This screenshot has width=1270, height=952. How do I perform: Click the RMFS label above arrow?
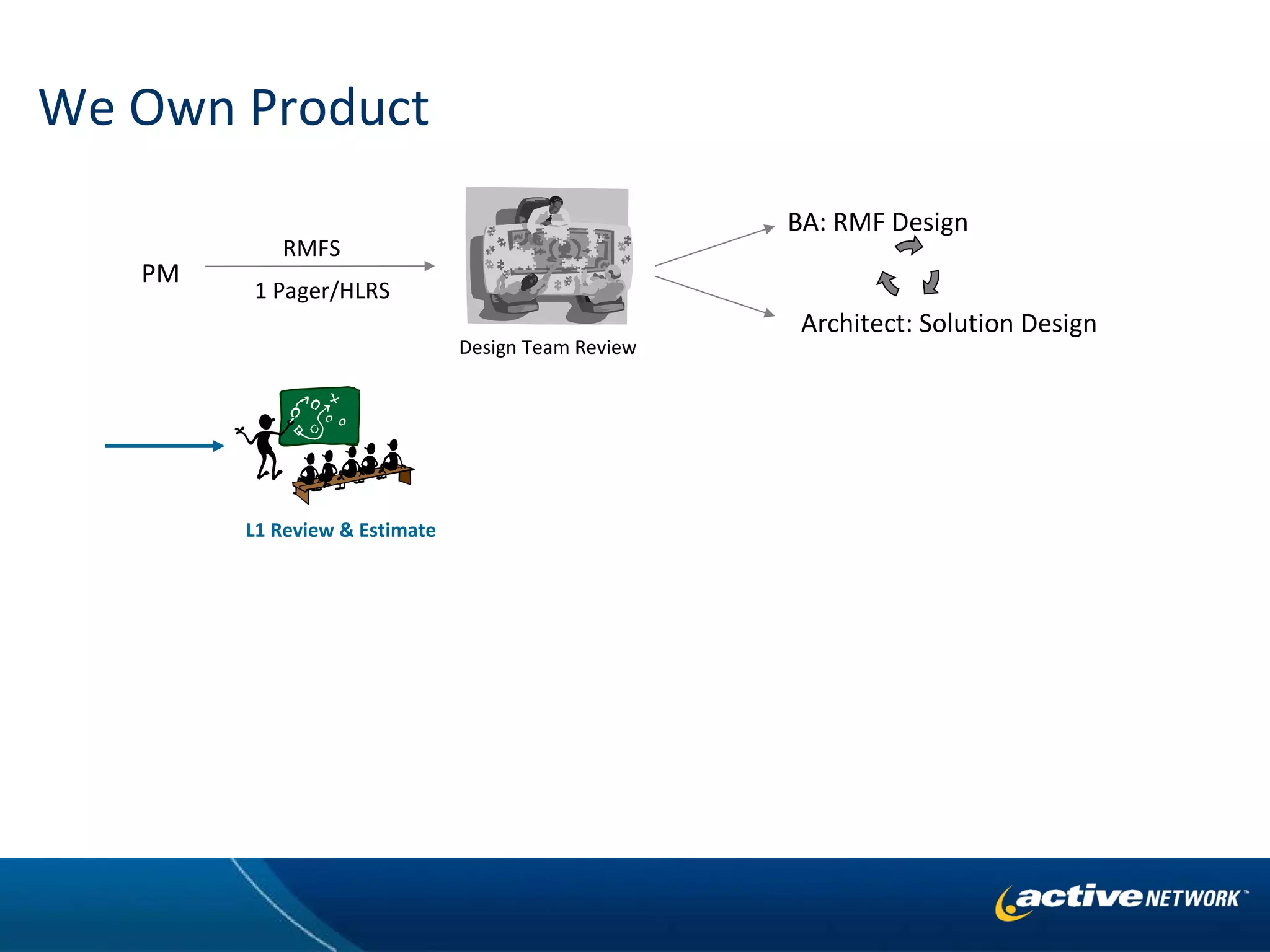(311, 249)
